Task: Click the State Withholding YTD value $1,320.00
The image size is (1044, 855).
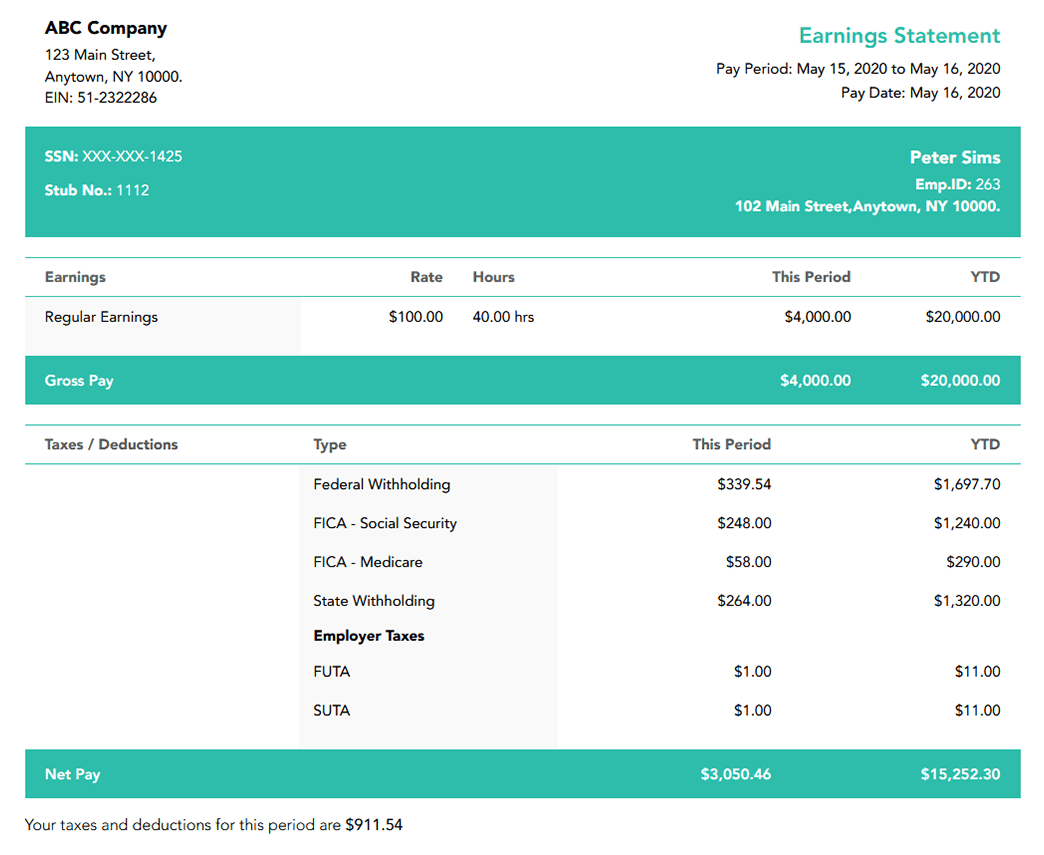Action: (966, 601)
